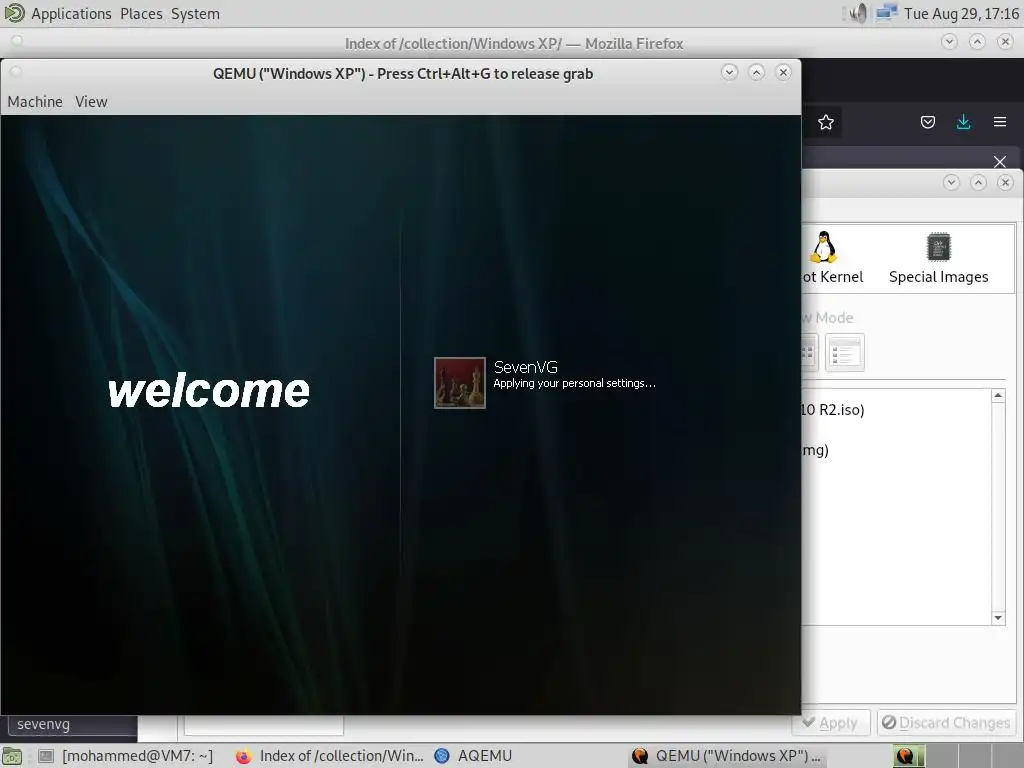Dismiss the Firefox notification bar with X
1024x768 pixels.
point(999,161)
